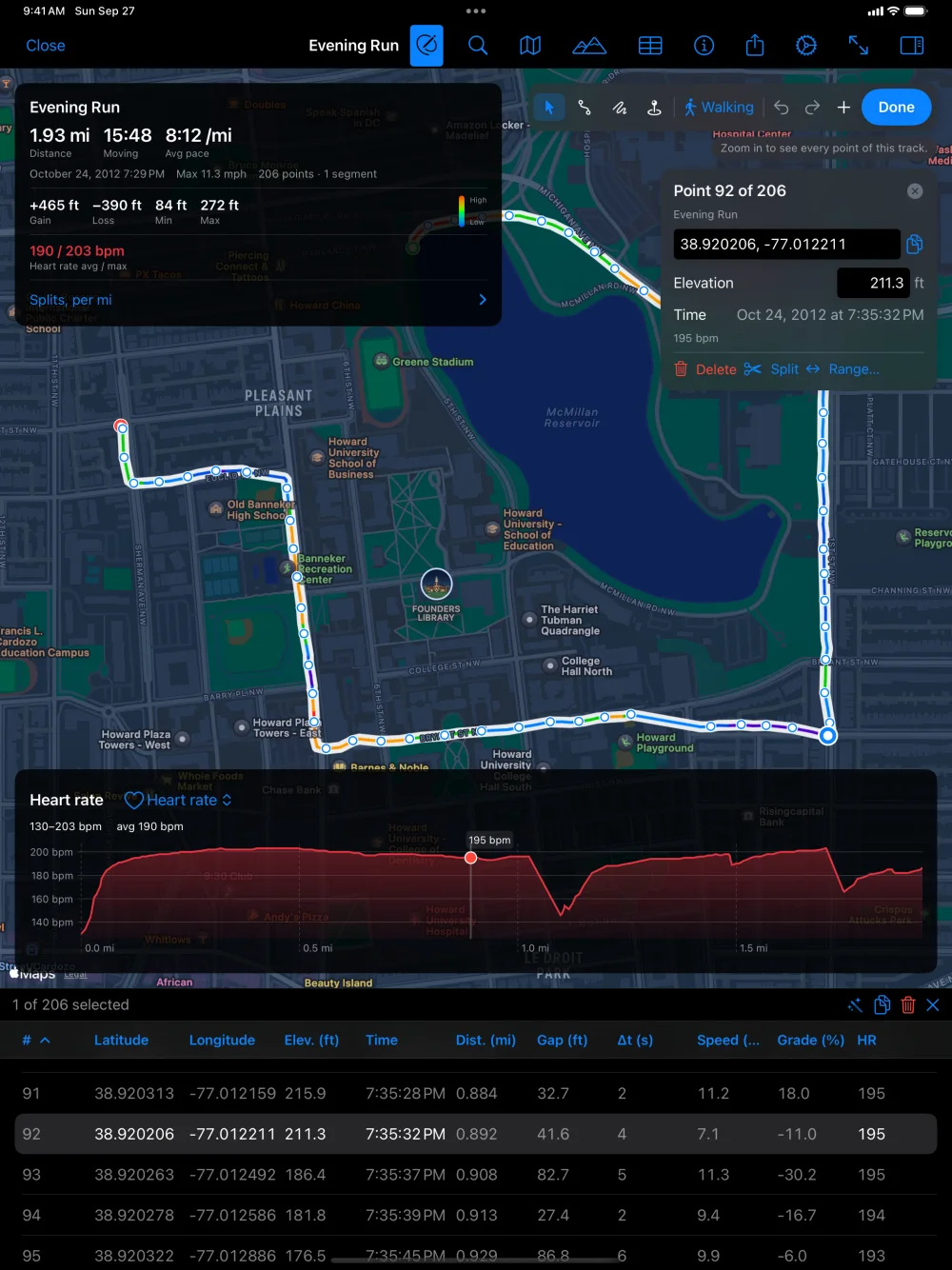Sort table by Dist. (mi) column
Screen dimensions: 952x1270
[486, 1041]
